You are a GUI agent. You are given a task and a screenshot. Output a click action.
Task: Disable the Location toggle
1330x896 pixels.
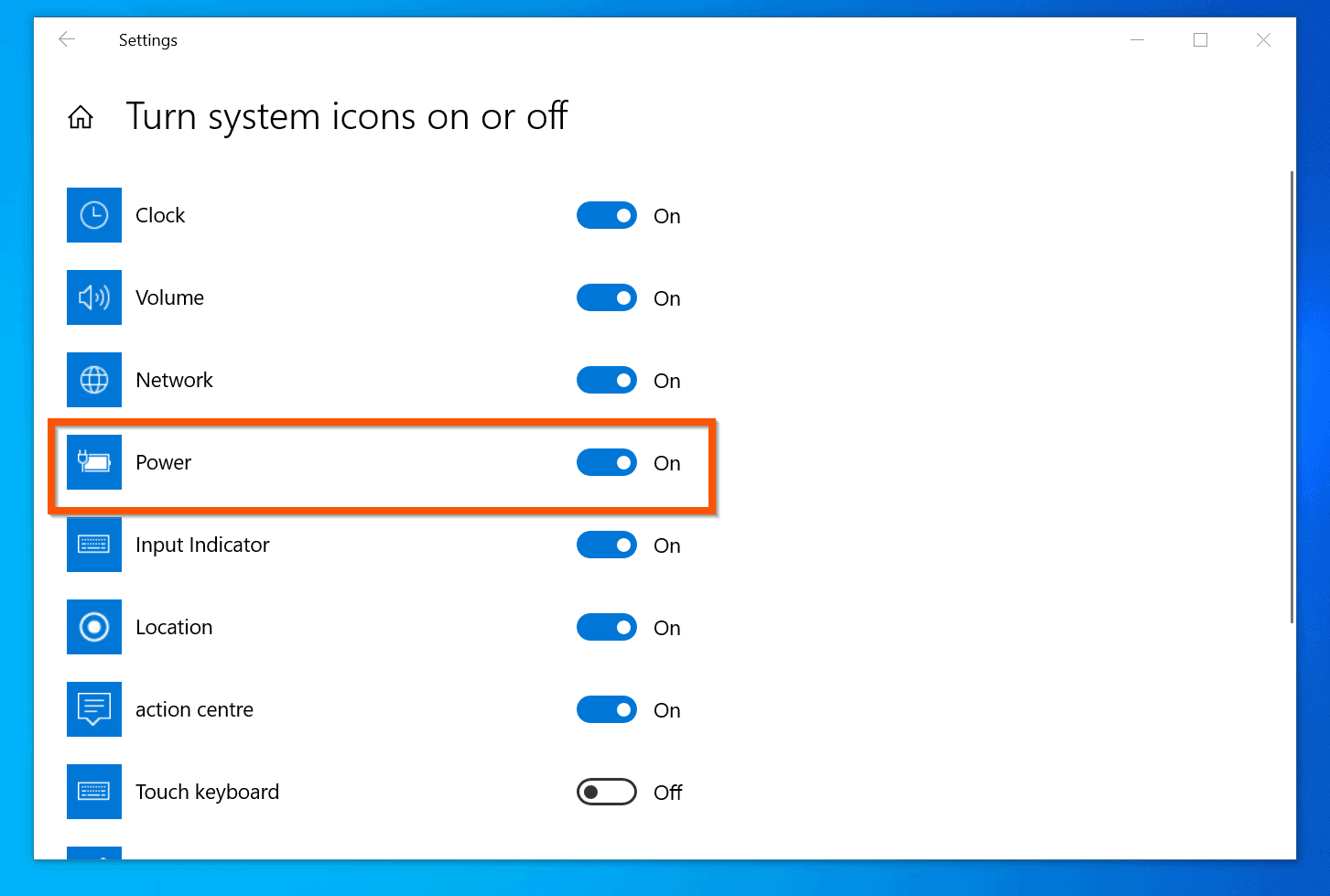point(606,627)
